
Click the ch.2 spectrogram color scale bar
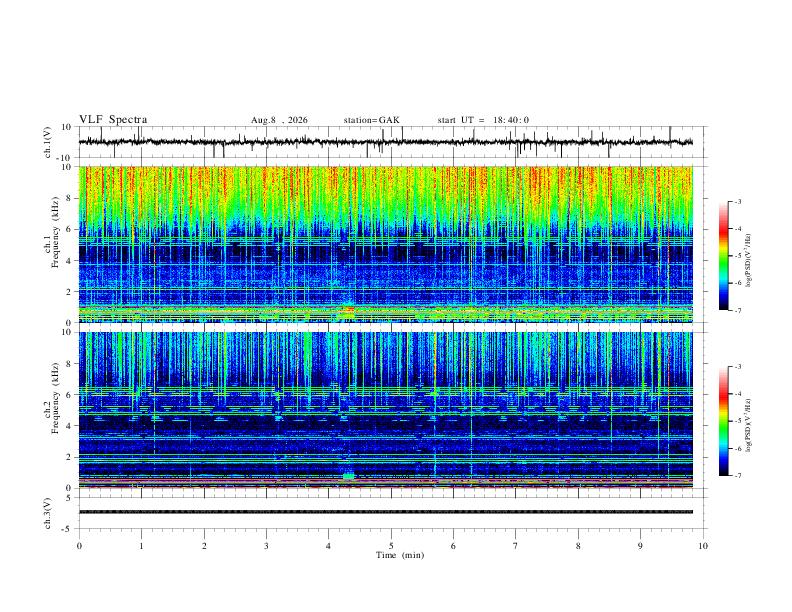[x=723, y=421]
